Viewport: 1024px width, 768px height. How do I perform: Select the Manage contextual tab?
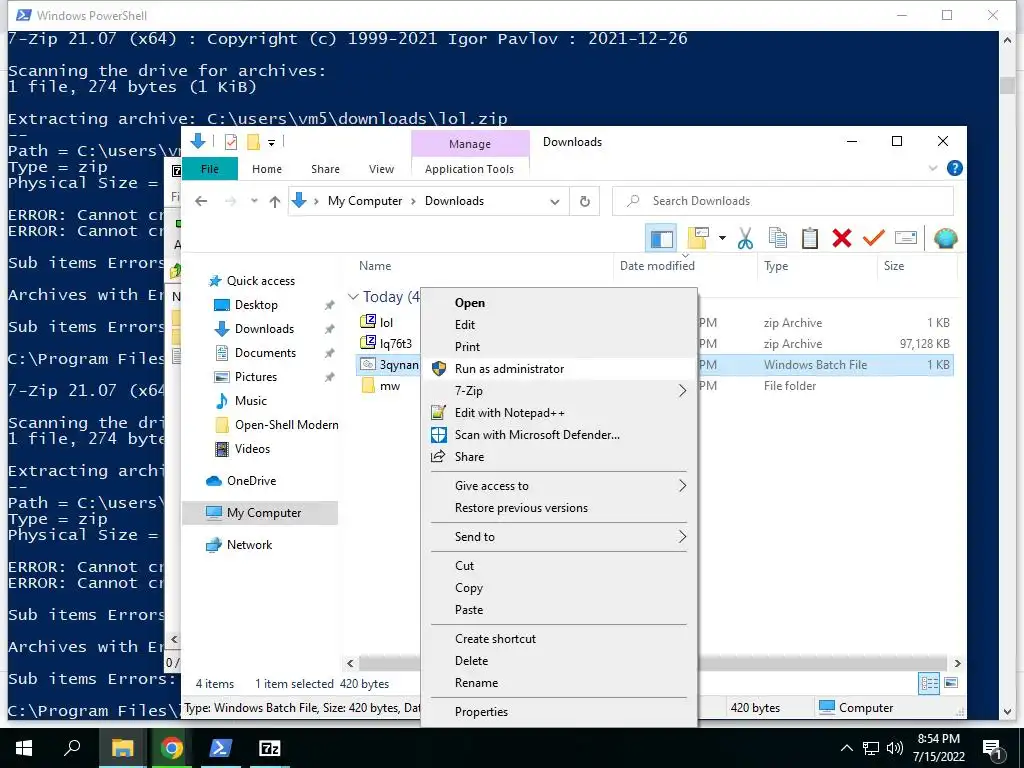point(470,144)
